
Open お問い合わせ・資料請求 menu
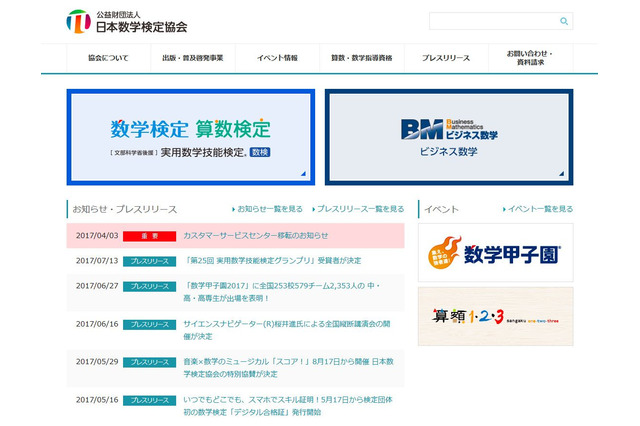point(530,58)
